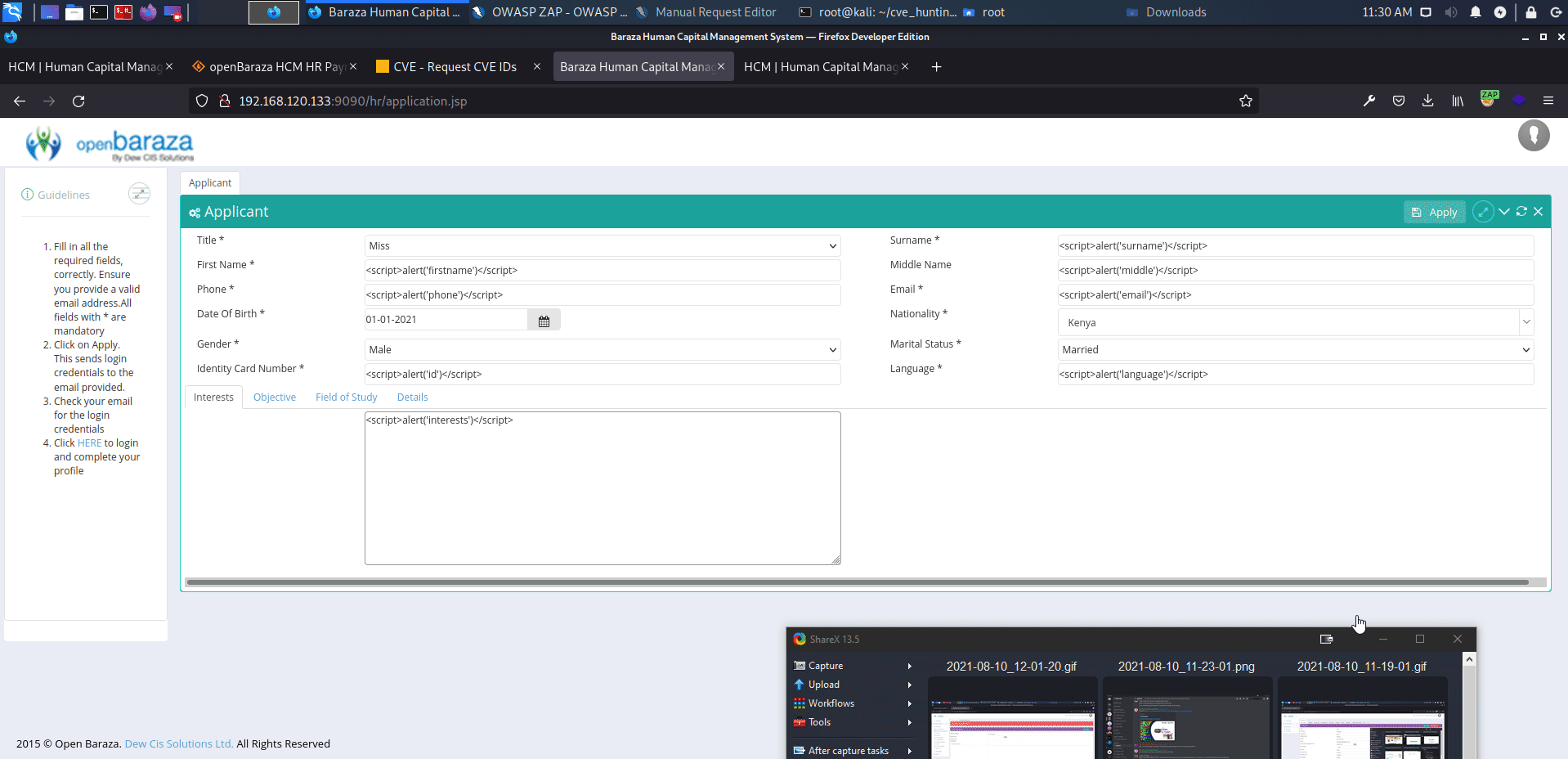Open the Kali applications menu
The width and height of the screenshot is (1568, 759).
point(12,12)
